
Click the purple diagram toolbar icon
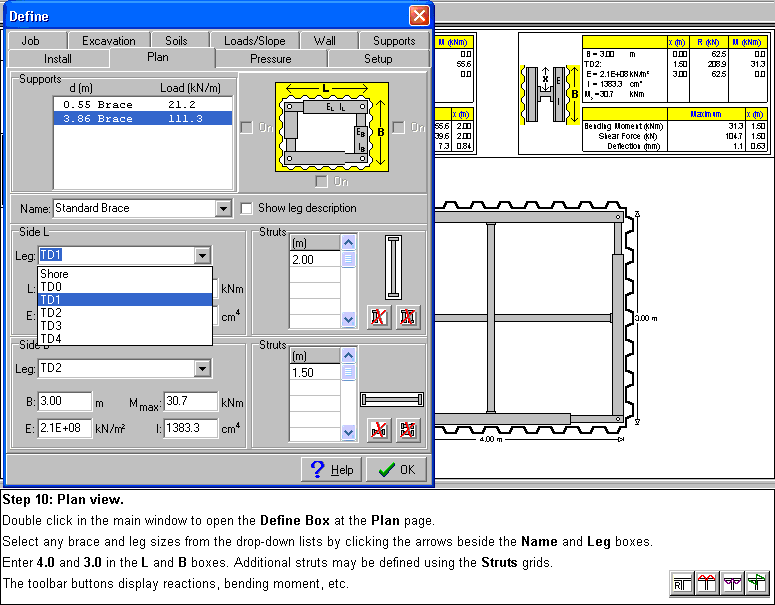point(731,583)
